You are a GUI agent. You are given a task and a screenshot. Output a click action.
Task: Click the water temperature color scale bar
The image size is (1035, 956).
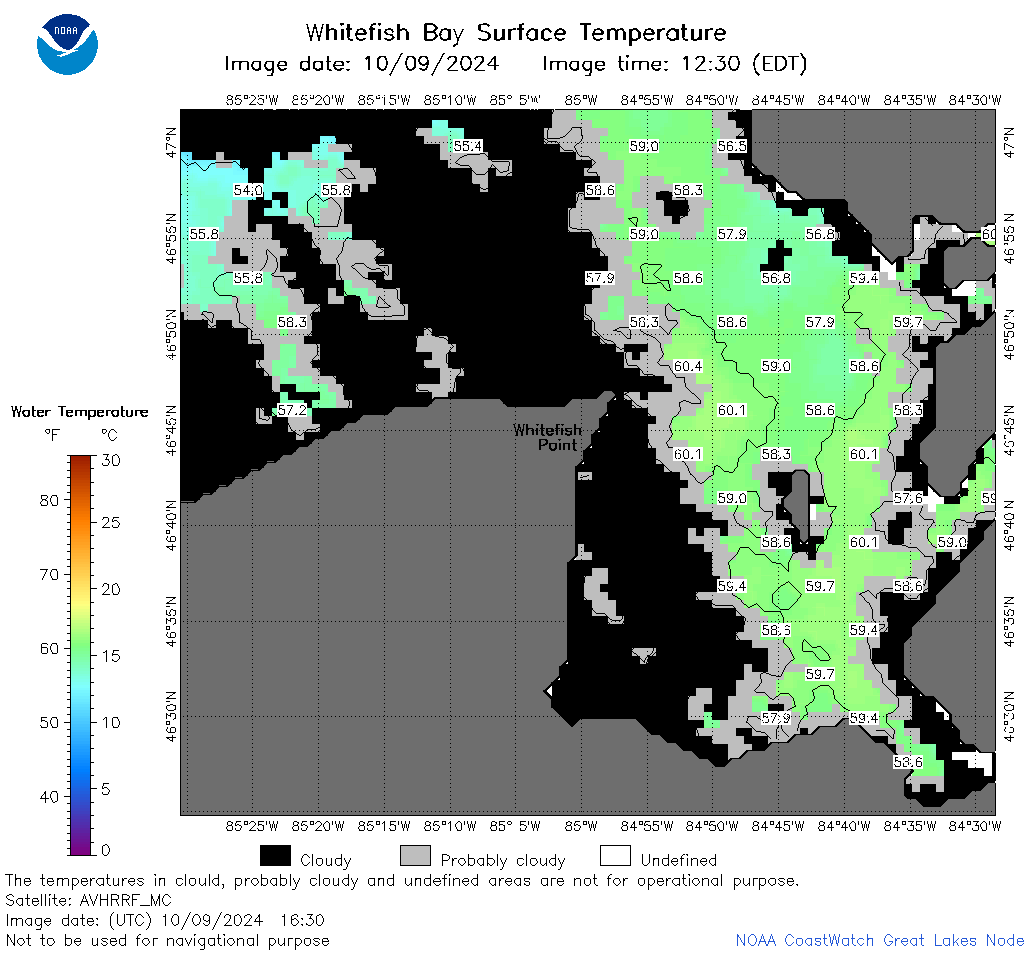click(80, 655)
